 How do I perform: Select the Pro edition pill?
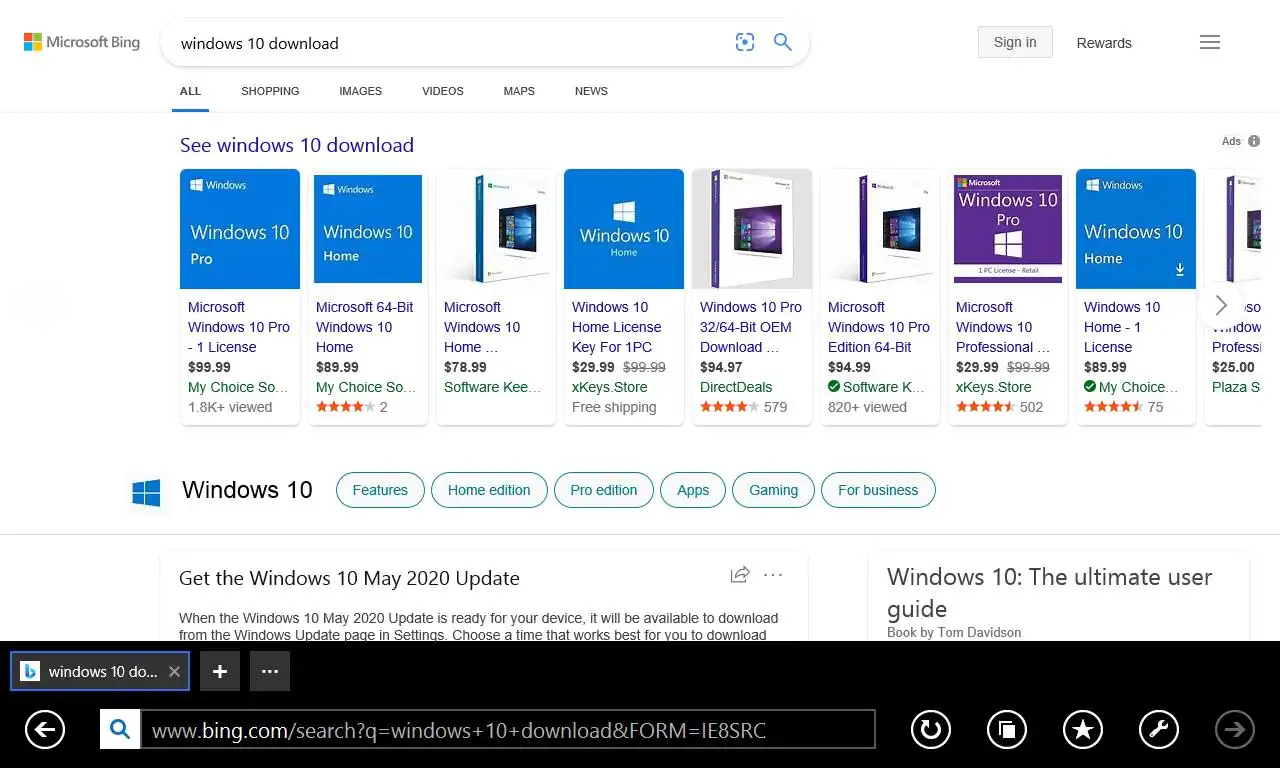[x=603, y=490]
